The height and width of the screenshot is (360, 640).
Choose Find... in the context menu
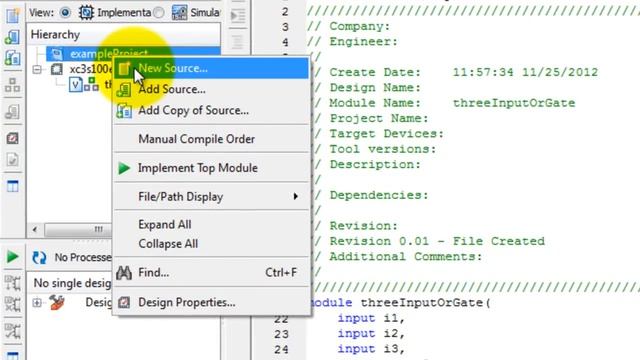click(x=211, y=273)
